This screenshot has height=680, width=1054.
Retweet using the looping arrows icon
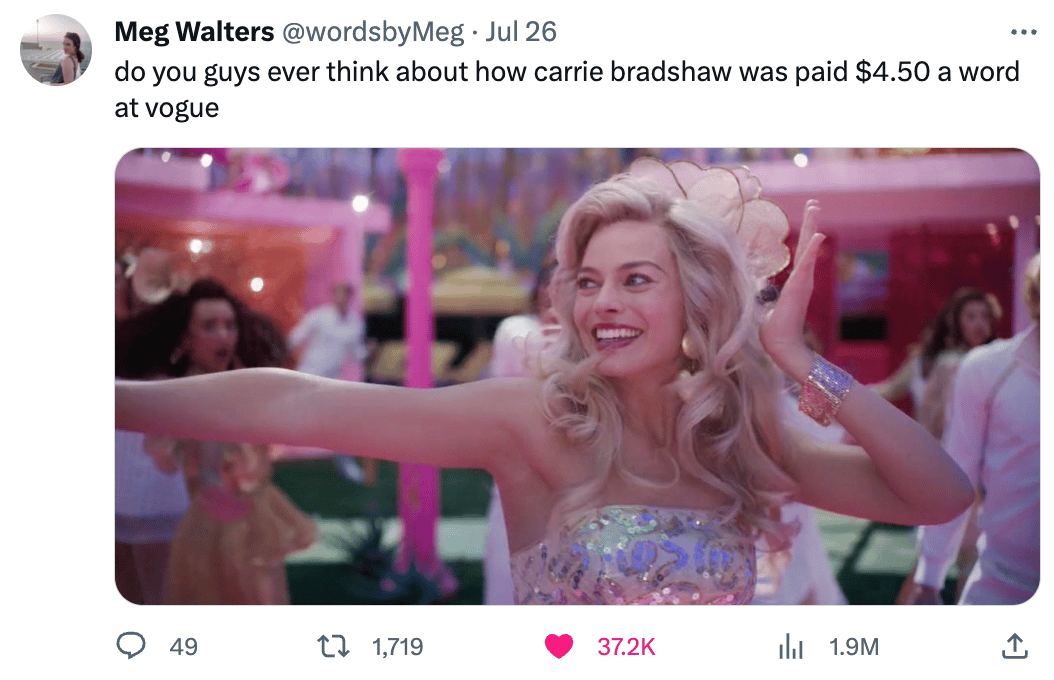[333, 646]
